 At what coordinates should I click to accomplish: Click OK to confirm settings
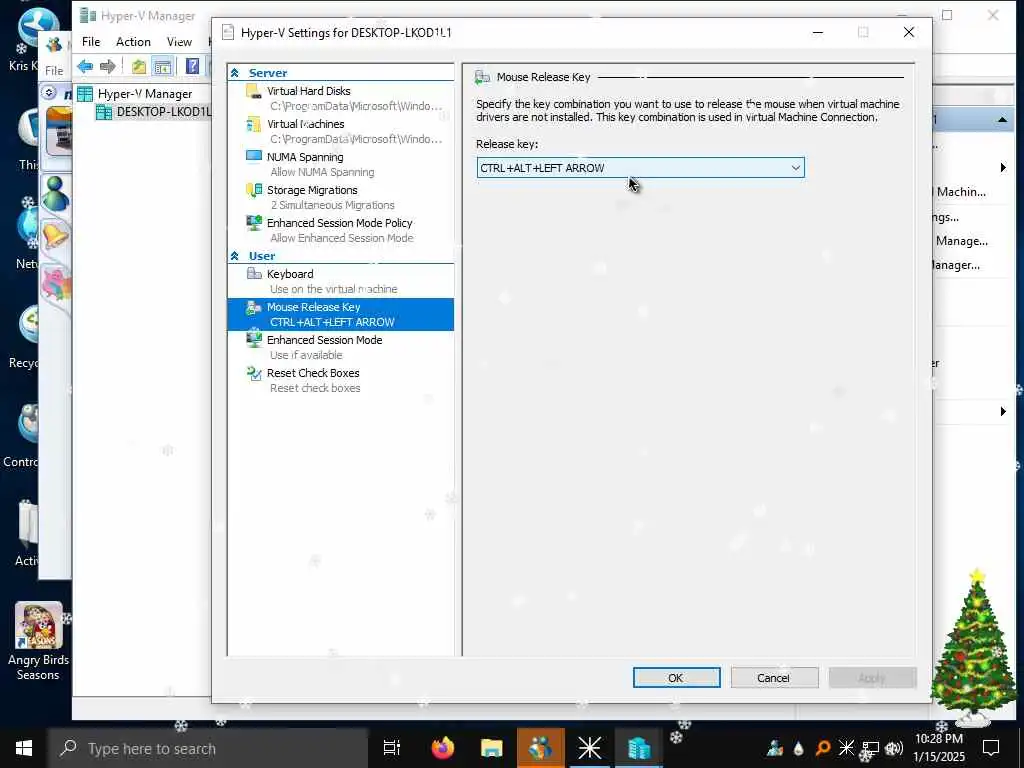pos(676,678)
